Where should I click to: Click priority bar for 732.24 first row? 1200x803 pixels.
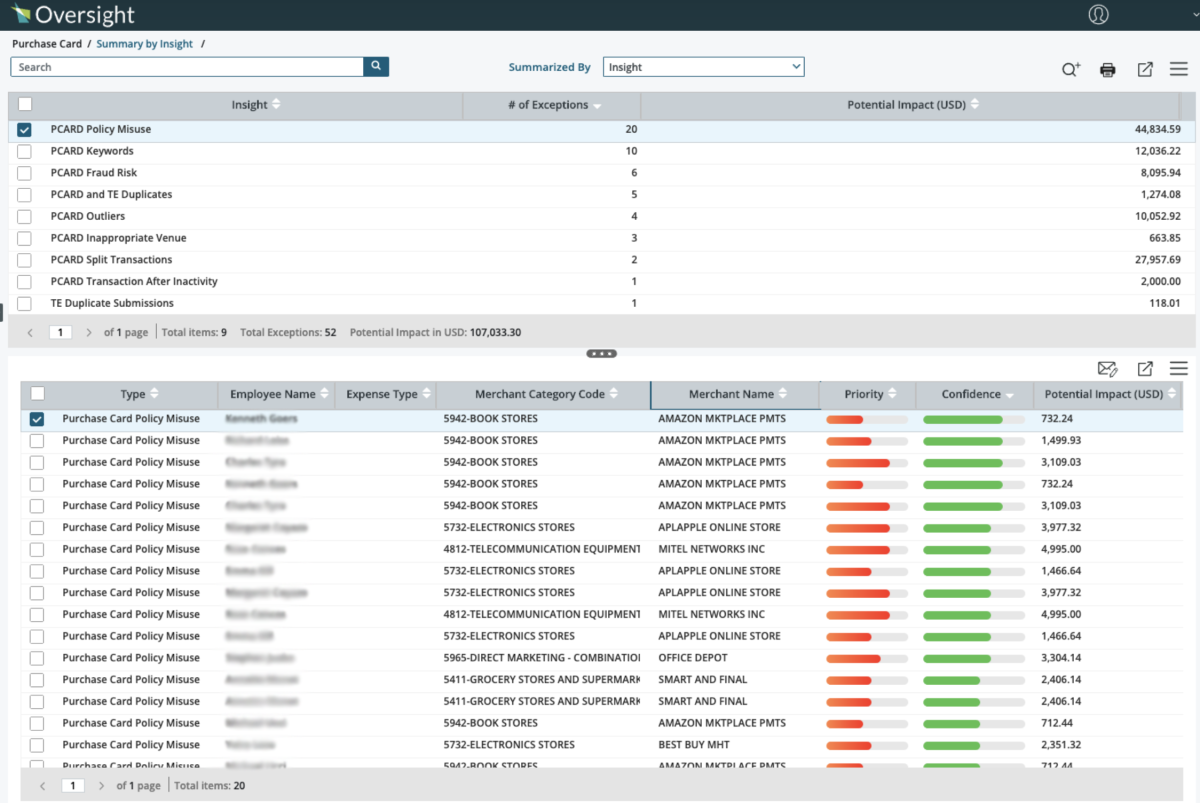click(866, 419)
